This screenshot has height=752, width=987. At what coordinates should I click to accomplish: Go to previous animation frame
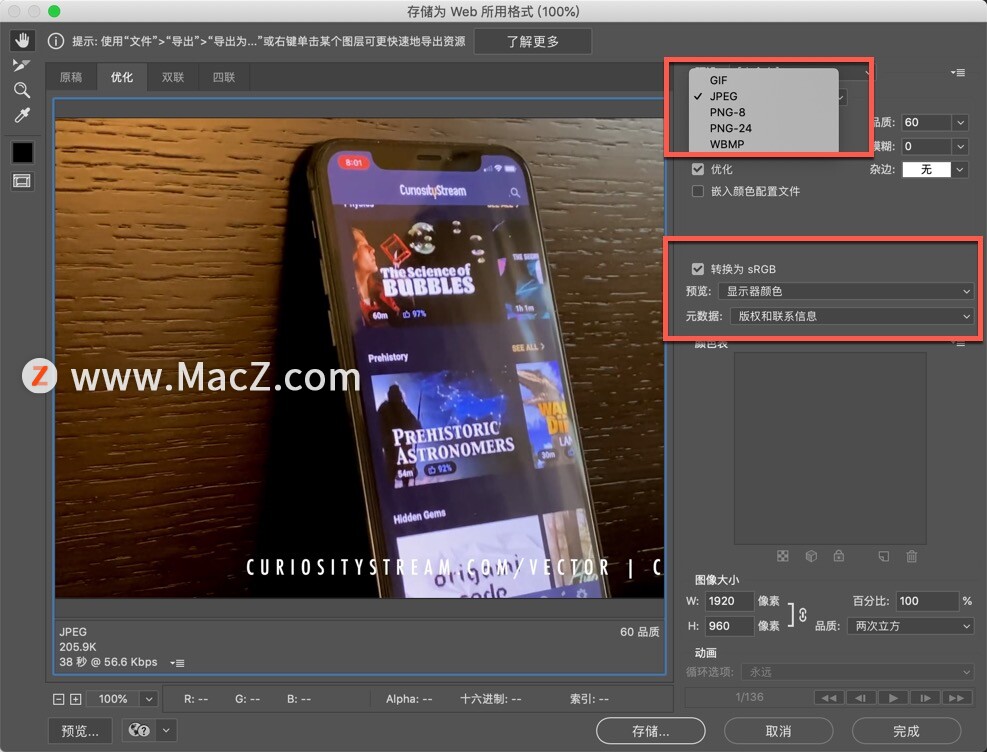click(860, 698)
